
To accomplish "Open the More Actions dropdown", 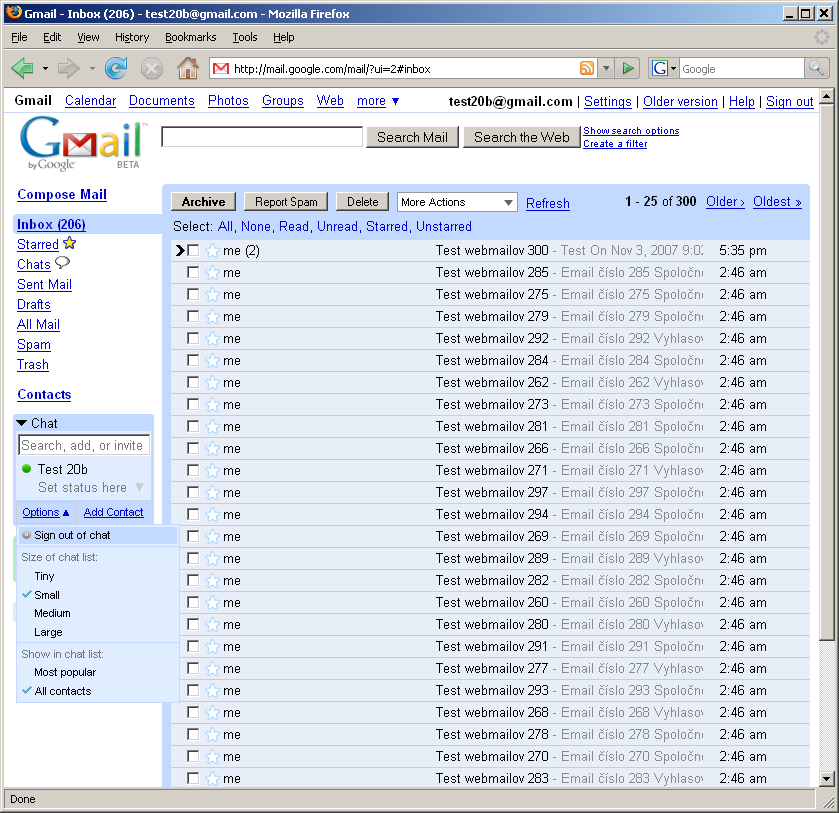I will coord(457,202).
